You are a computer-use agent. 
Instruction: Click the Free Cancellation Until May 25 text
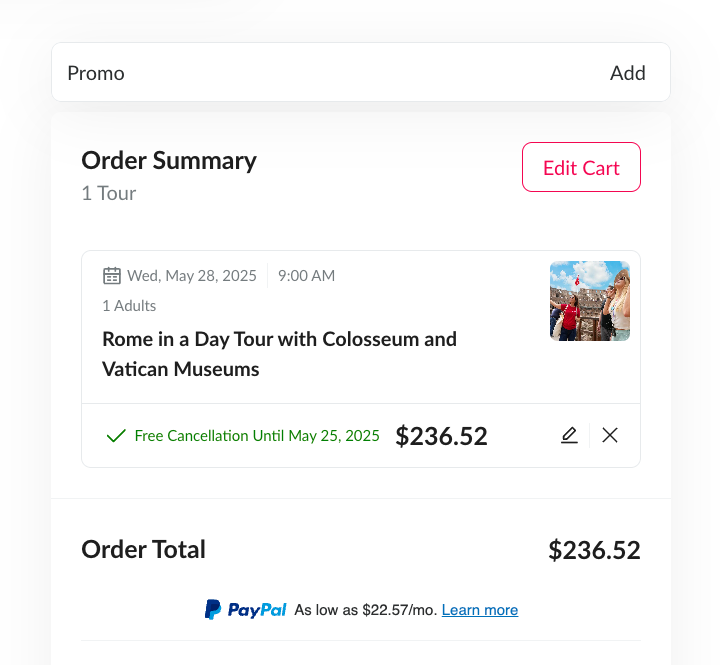(x=257, y=436)
